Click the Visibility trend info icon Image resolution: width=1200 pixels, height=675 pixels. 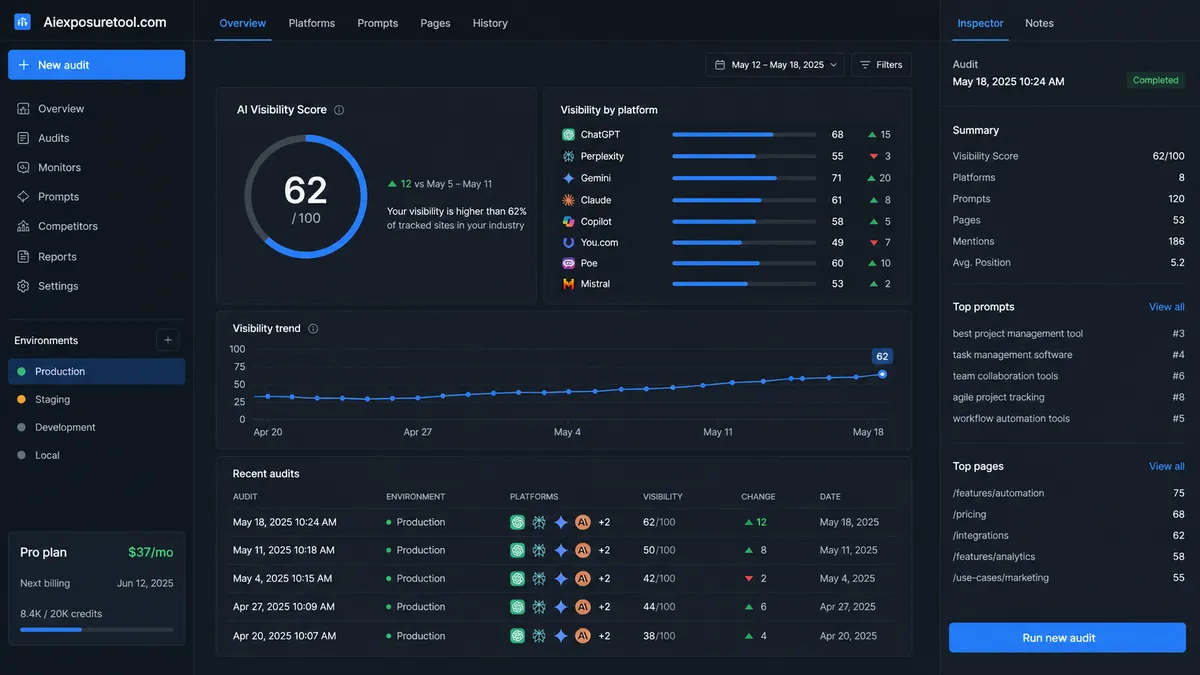313,329
